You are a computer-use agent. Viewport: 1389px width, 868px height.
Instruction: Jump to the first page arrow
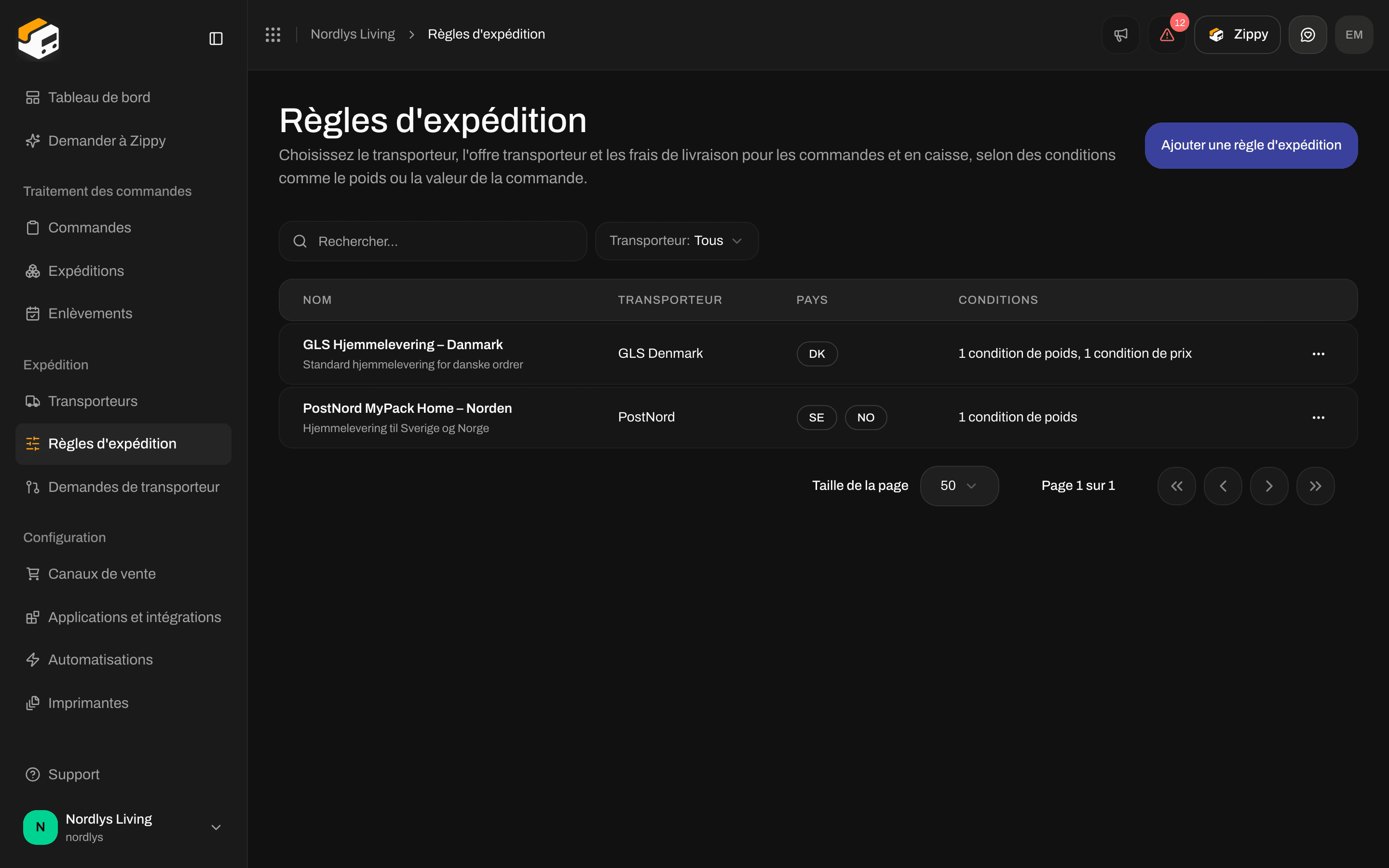tap(1177, 486)
